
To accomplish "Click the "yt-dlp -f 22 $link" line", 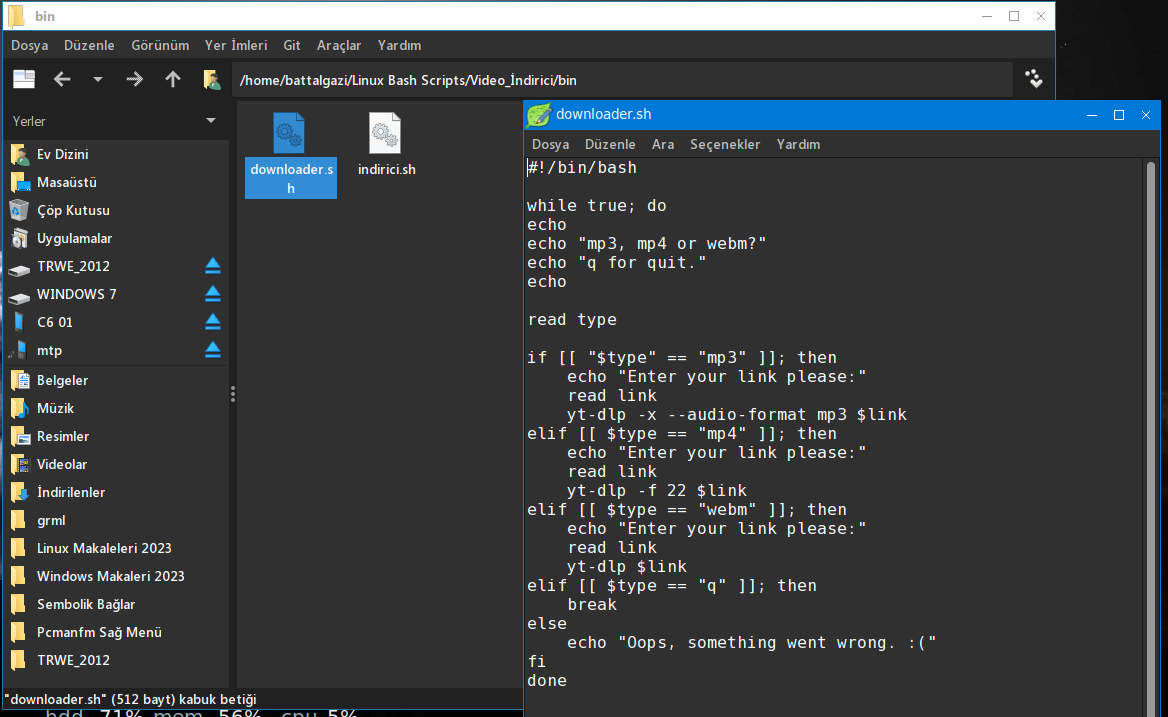I will point(657,491).
